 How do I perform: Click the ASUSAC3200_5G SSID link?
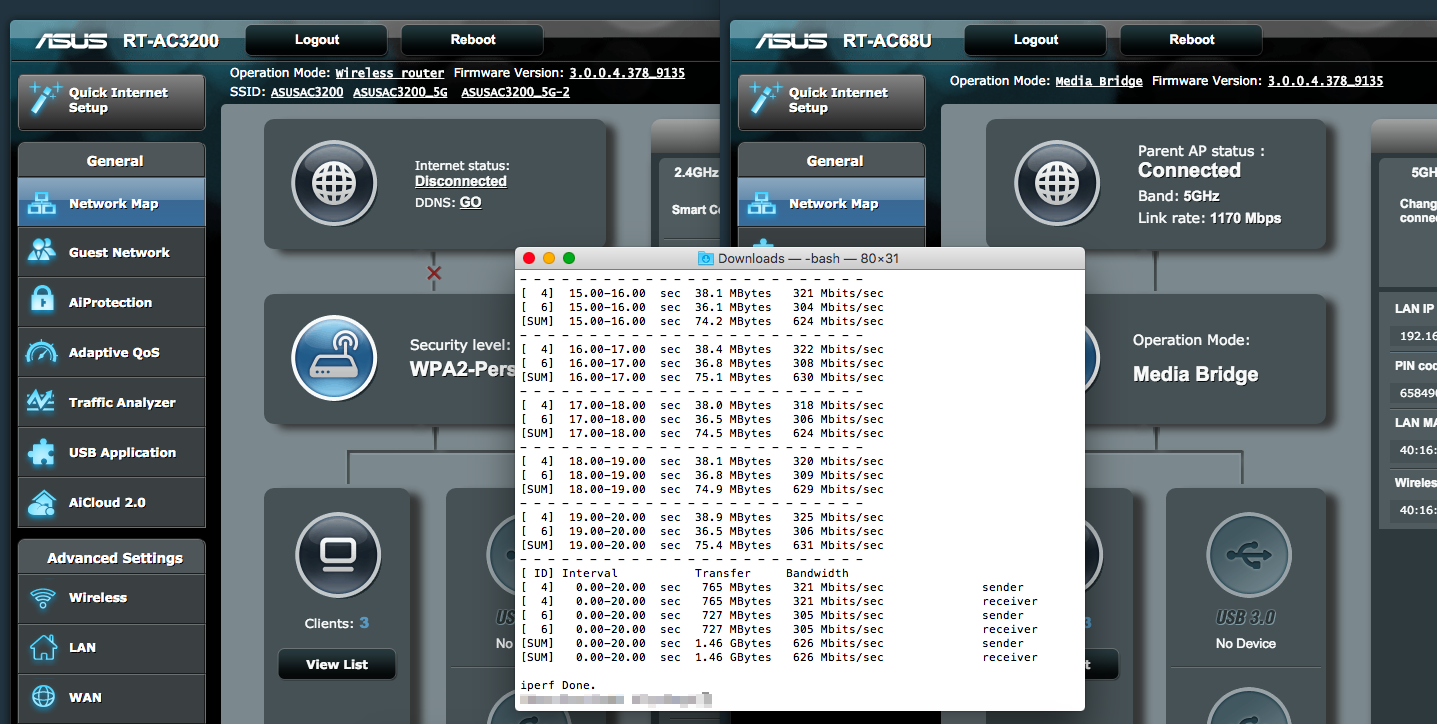[399, 92]
